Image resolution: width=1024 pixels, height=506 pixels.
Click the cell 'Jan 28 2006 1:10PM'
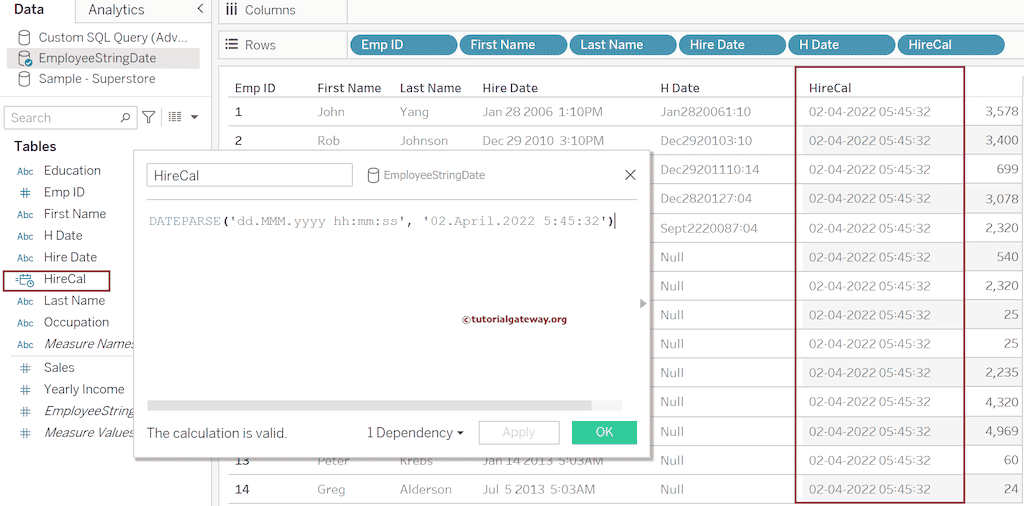point(543,112)
